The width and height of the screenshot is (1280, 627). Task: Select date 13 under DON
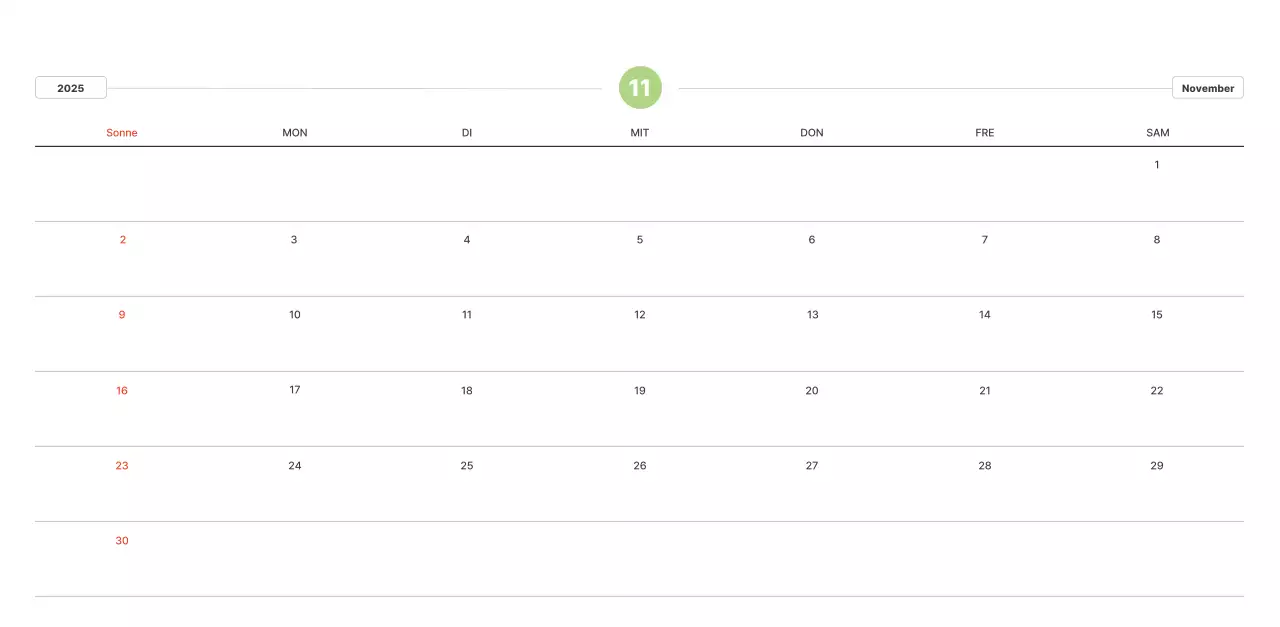pyautogui.click(x=812, y=315)
